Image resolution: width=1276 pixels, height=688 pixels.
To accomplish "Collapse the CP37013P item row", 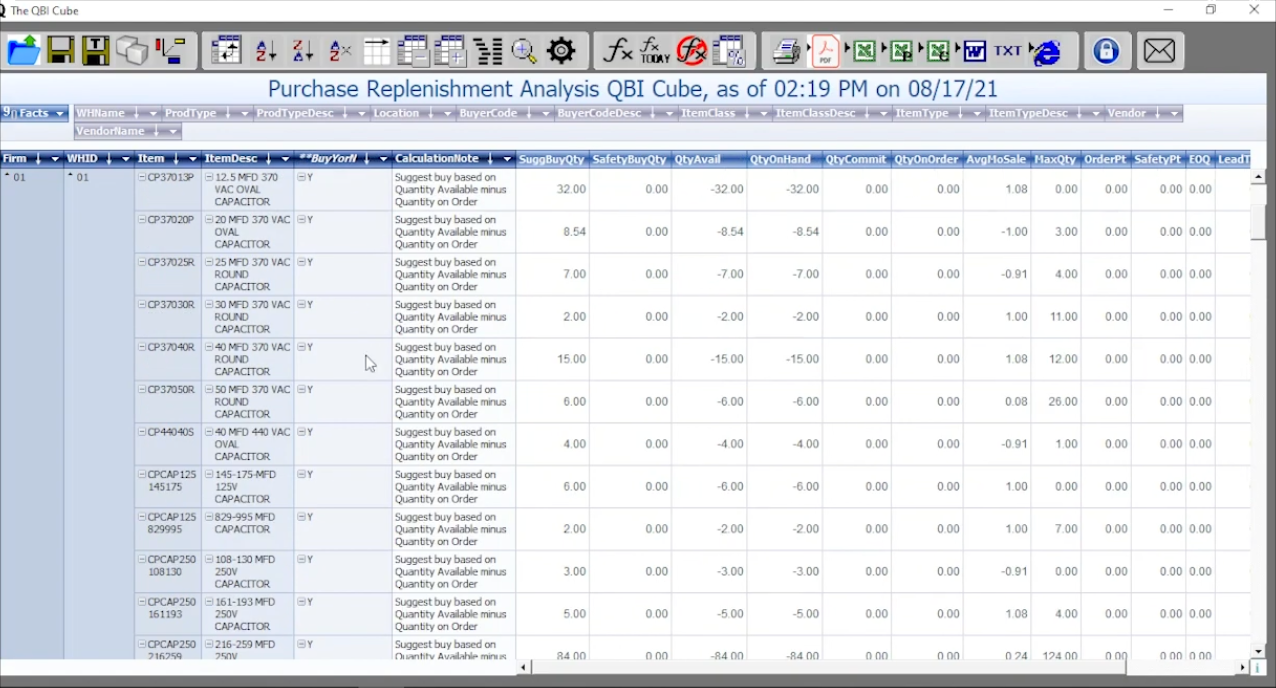I will click(x=143, y=178).
